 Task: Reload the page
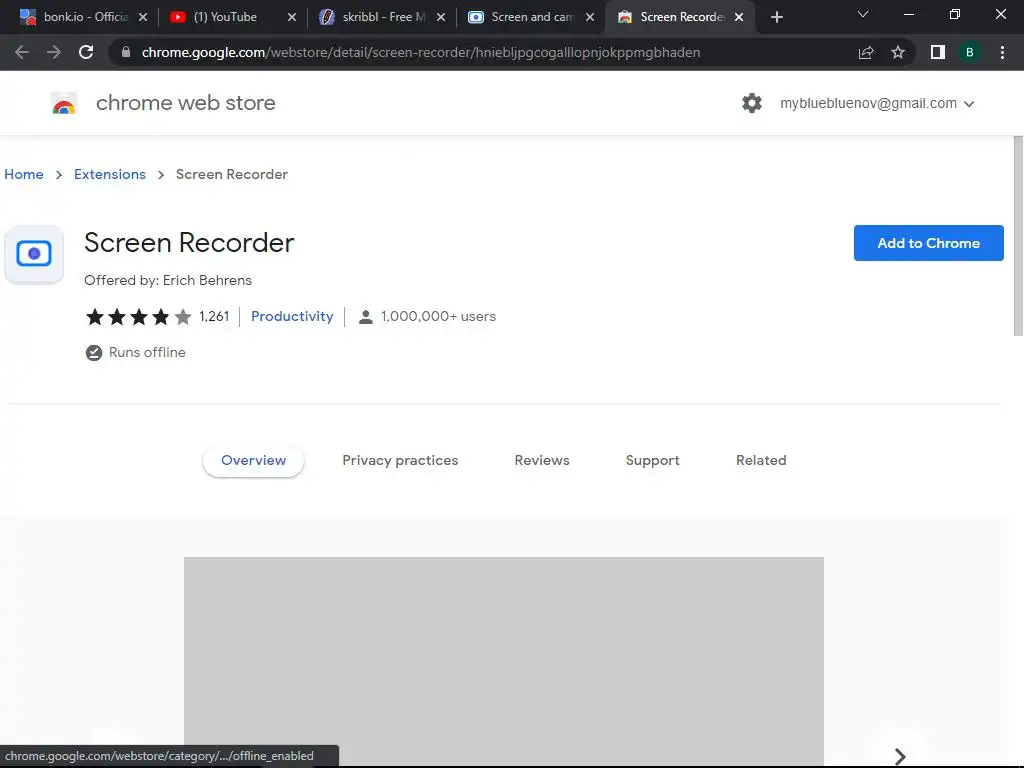86,52
